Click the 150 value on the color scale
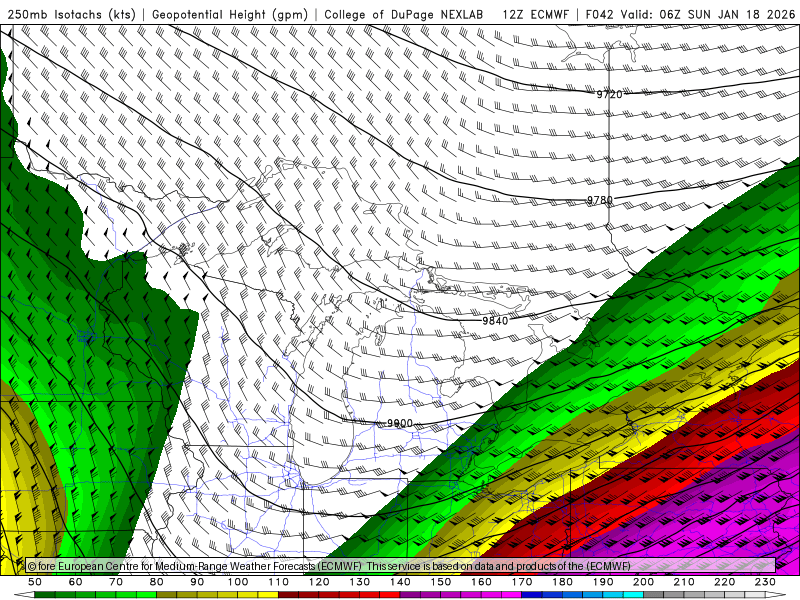 [441, 582]
